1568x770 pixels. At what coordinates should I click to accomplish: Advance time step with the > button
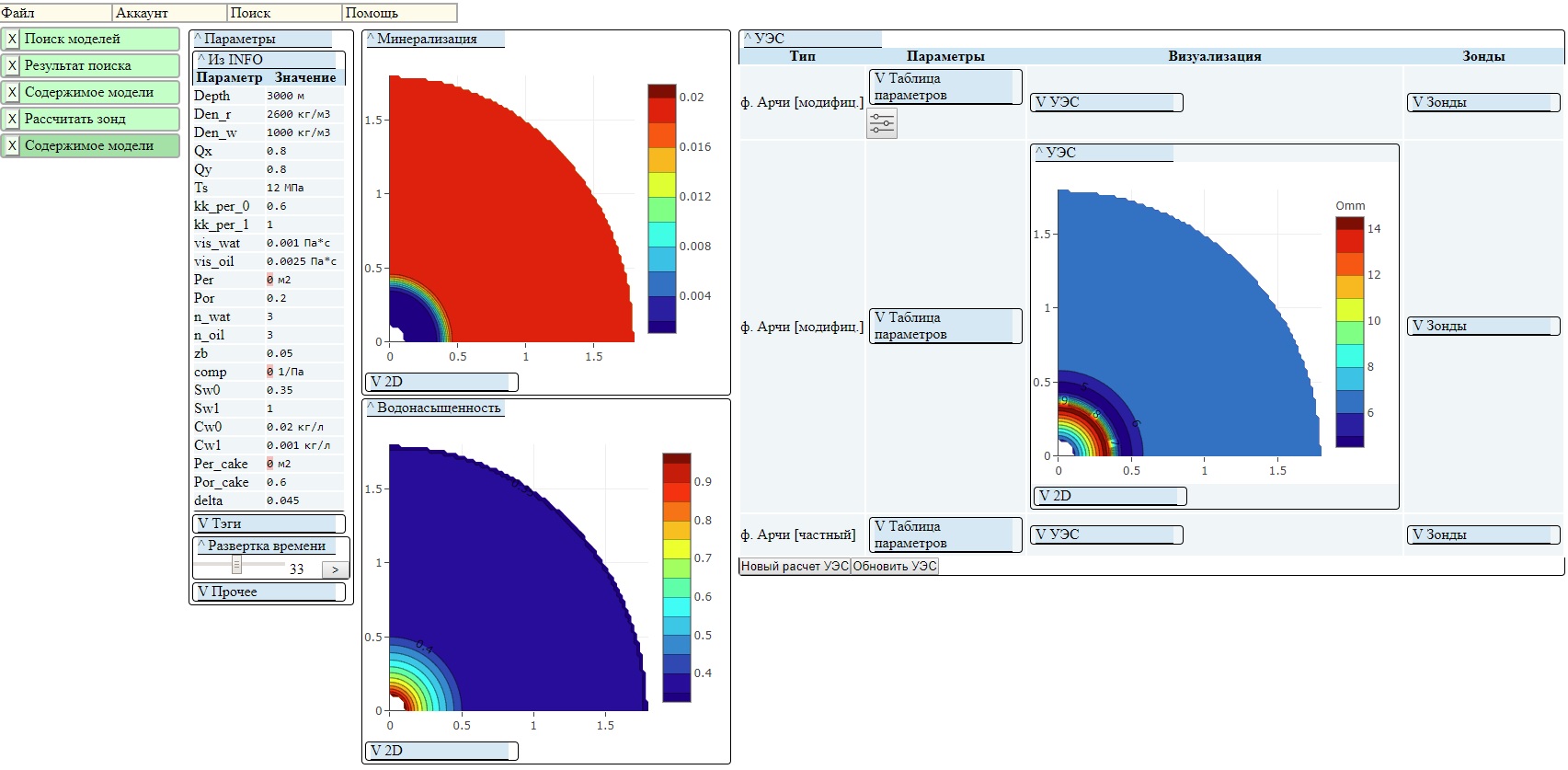click(335, 569)
